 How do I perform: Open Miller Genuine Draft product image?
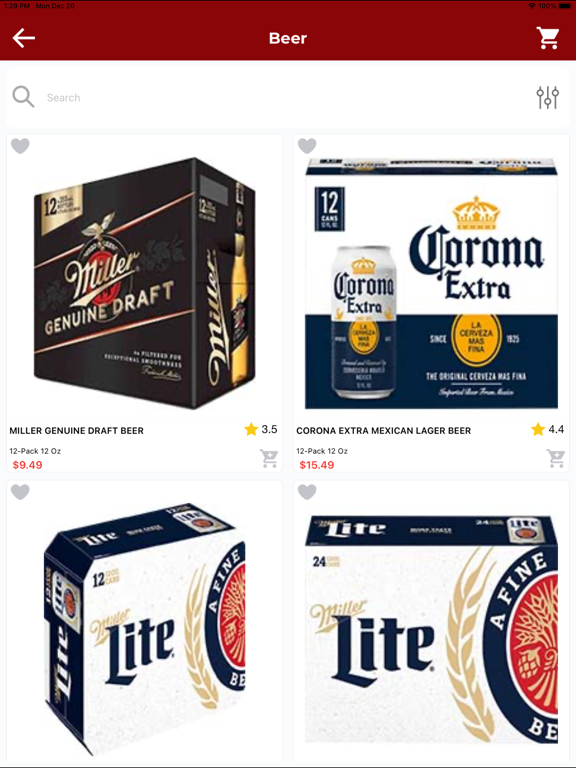(144, 283)
